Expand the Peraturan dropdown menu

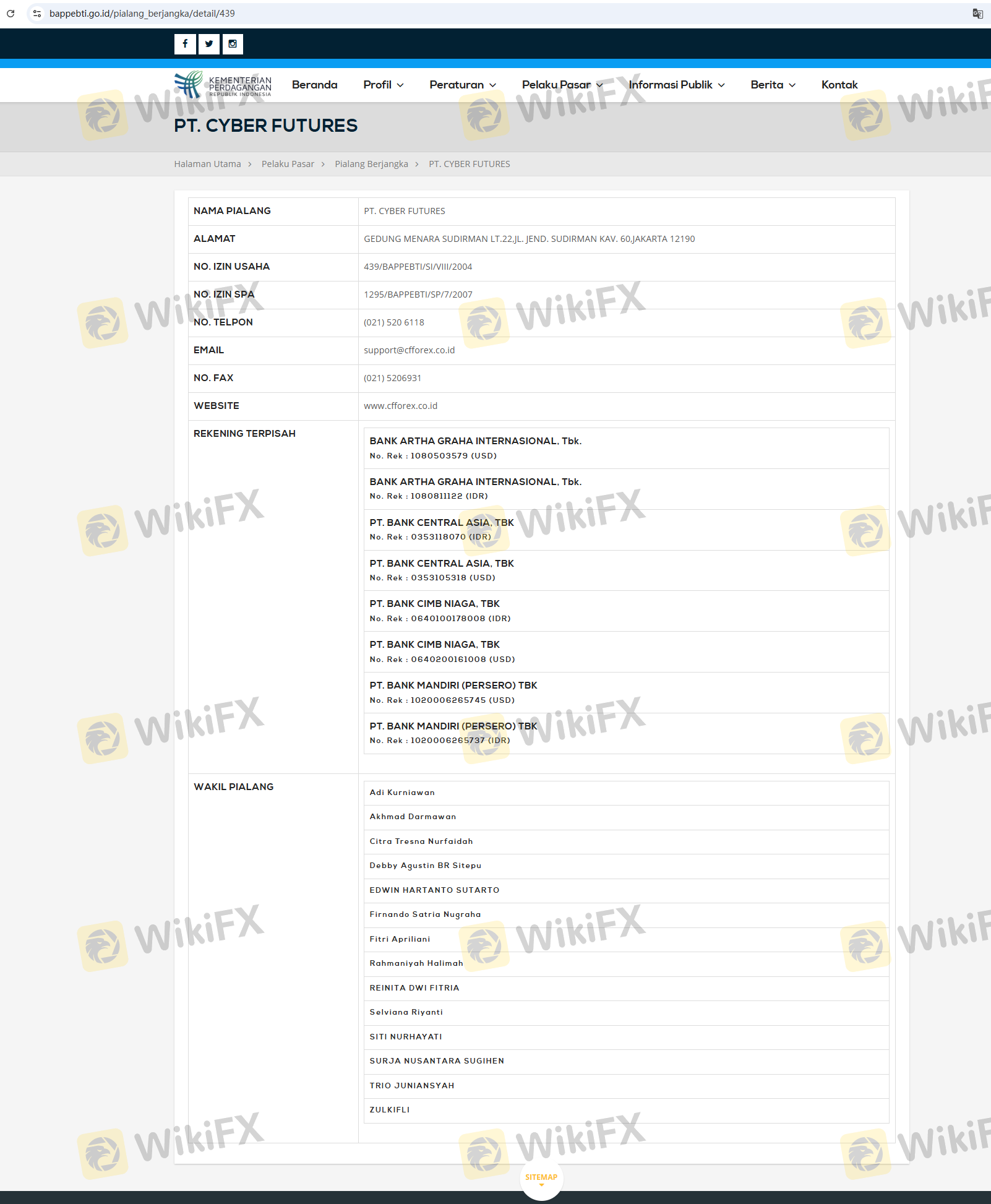(463, 85)
